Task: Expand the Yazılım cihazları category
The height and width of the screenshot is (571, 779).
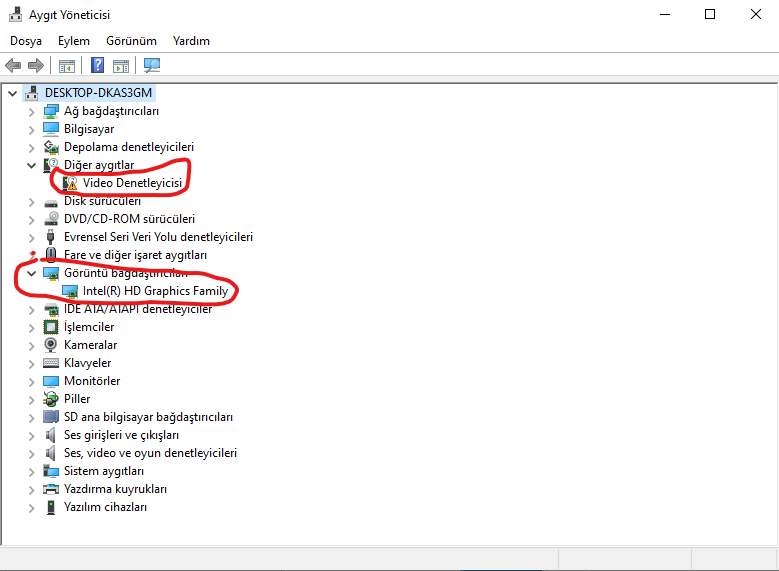Action: click(31, 507)
